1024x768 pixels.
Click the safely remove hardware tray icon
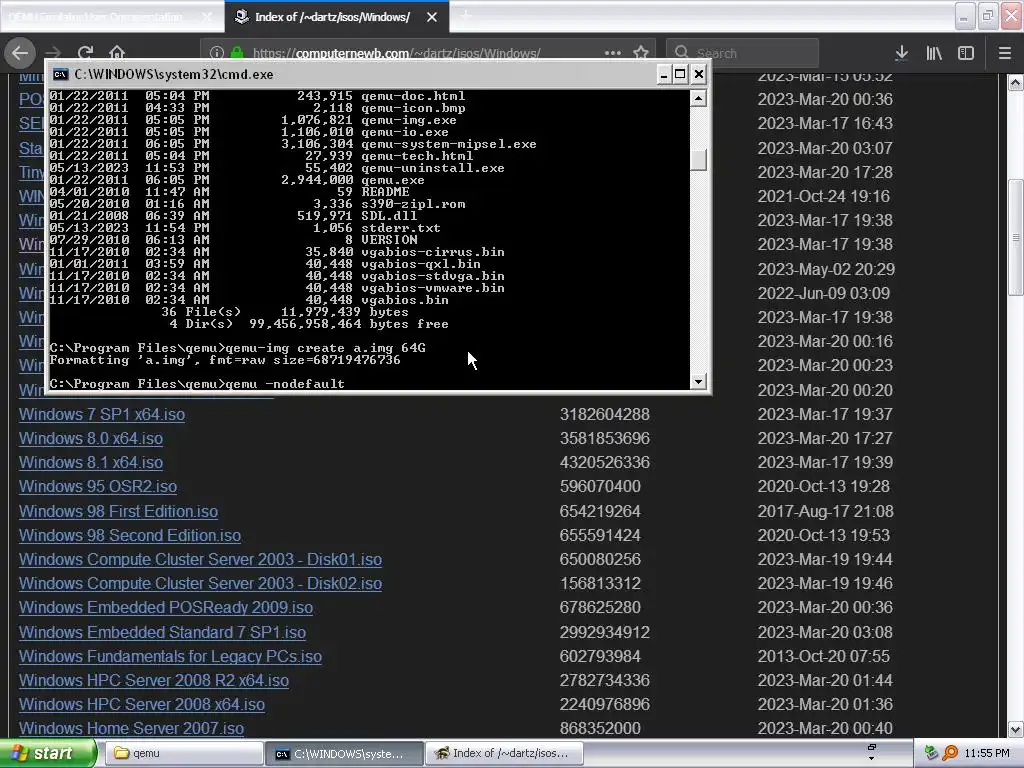click(x=931, y=753)
